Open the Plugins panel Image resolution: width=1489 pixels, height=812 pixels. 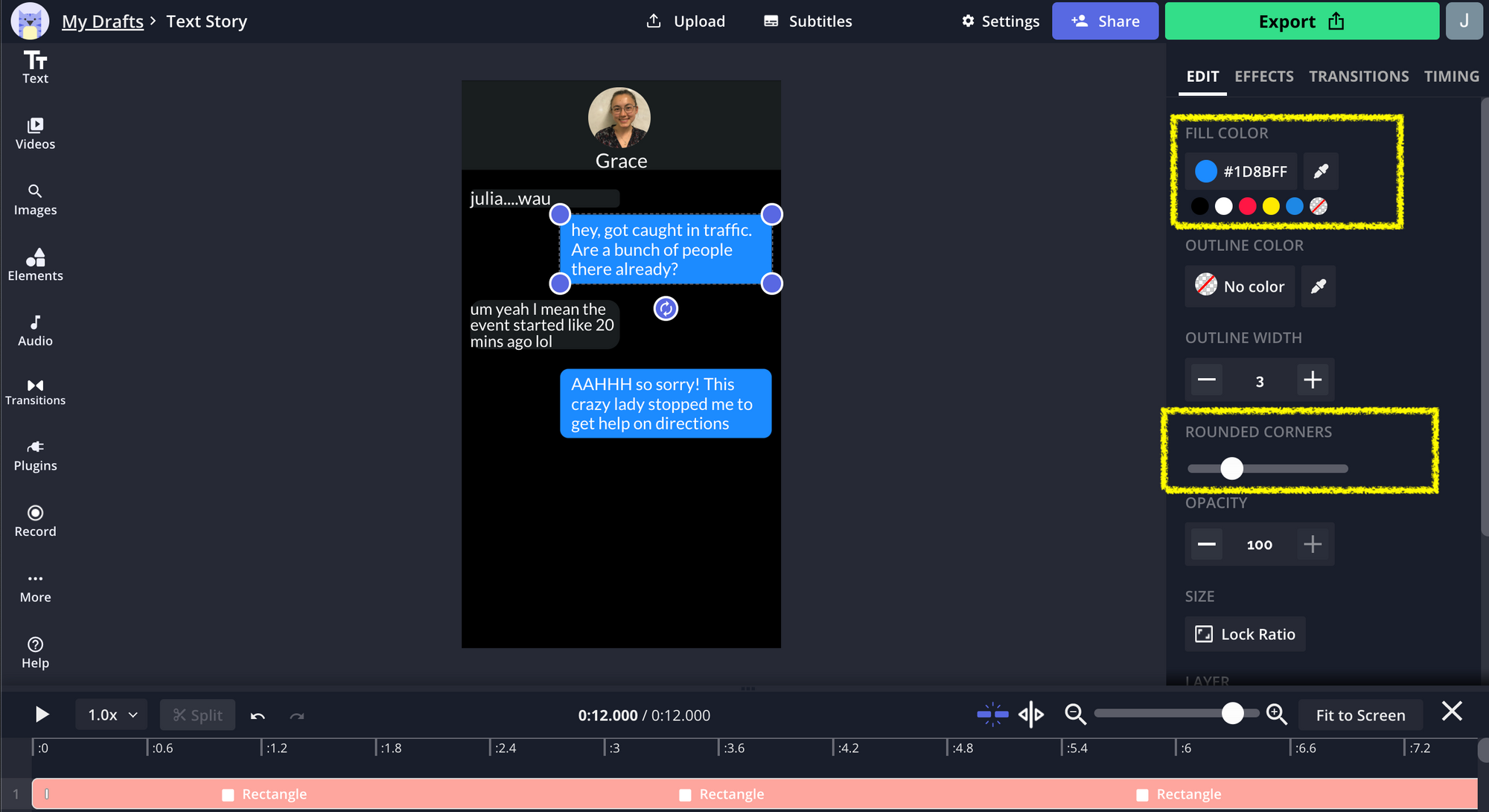35,455
